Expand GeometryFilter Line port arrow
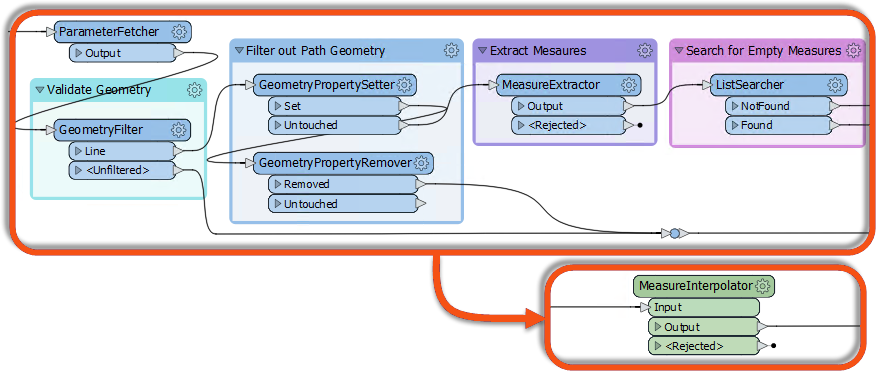 point(79,151)
